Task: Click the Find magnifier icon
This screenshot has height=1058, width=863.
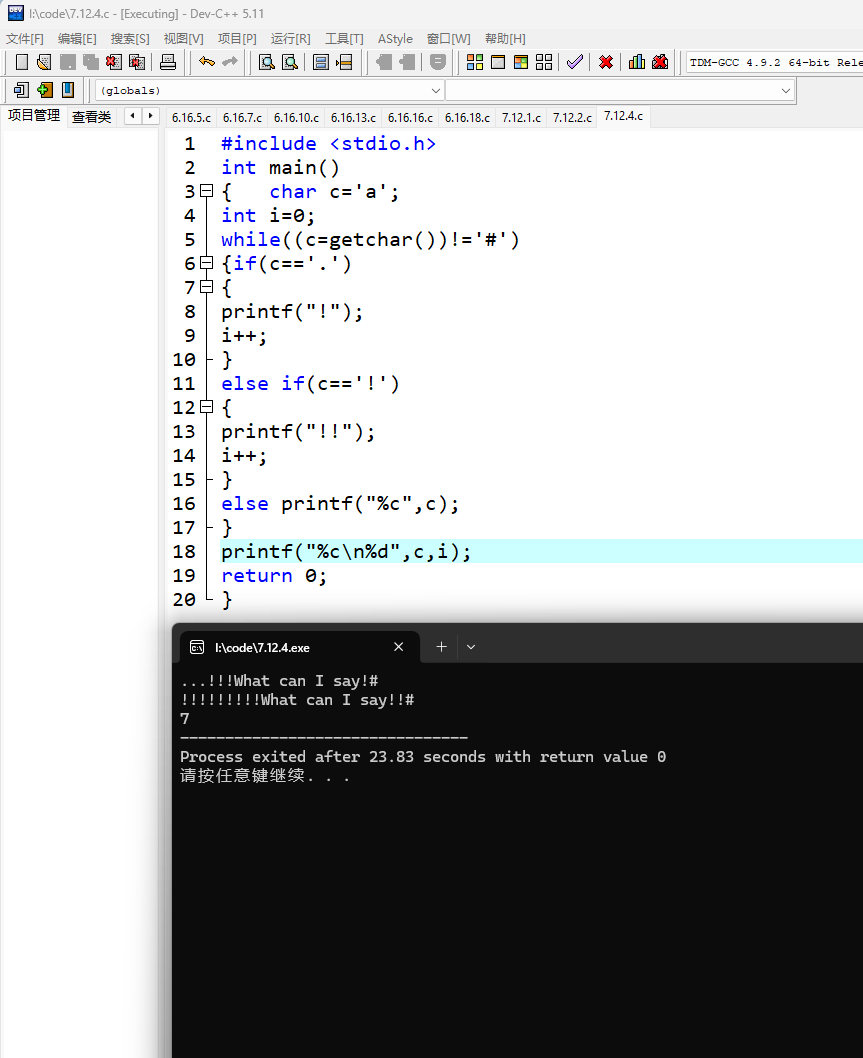Action: pos(267,62)
